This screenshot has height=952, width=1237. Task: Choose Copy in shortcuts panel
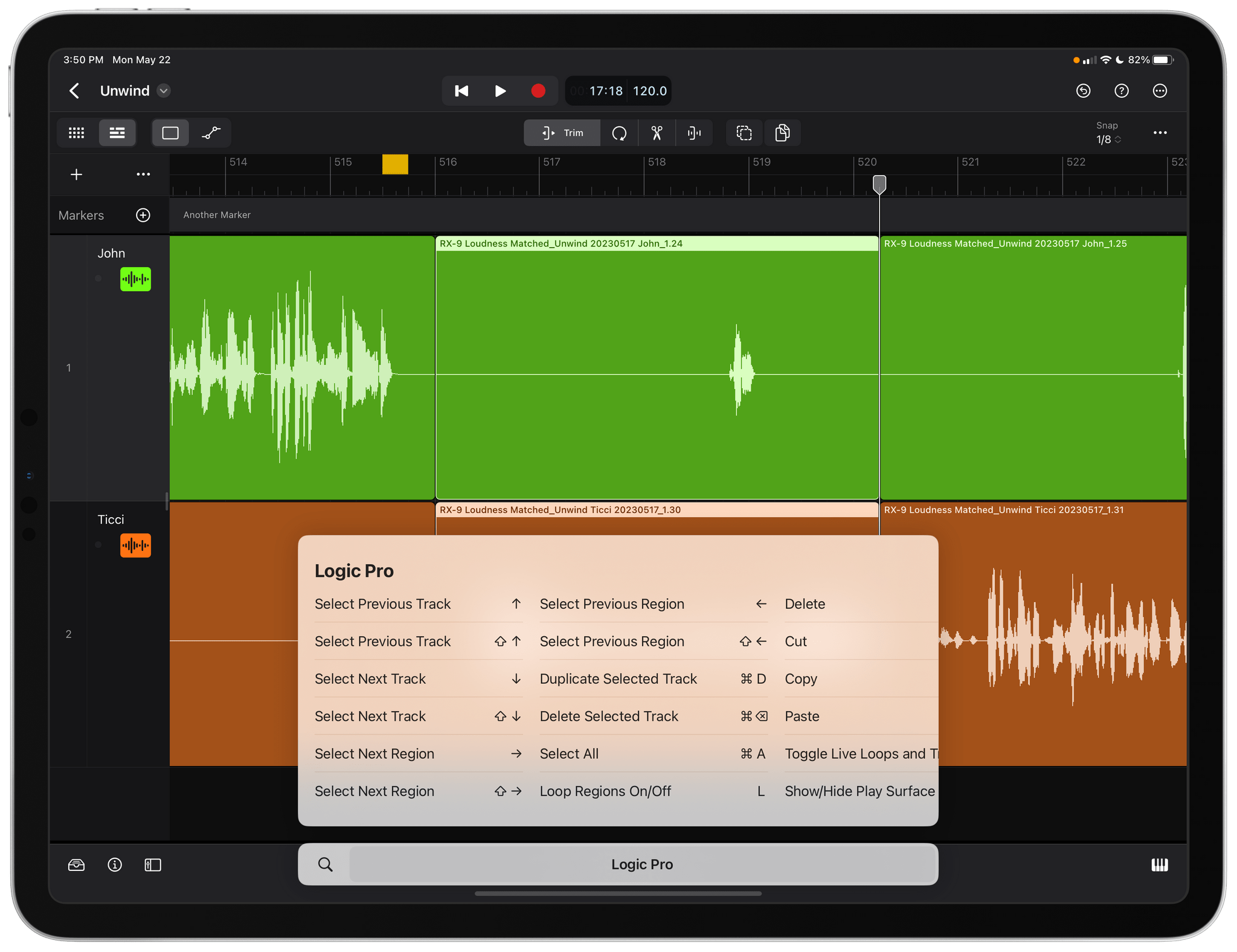point(861,679)
